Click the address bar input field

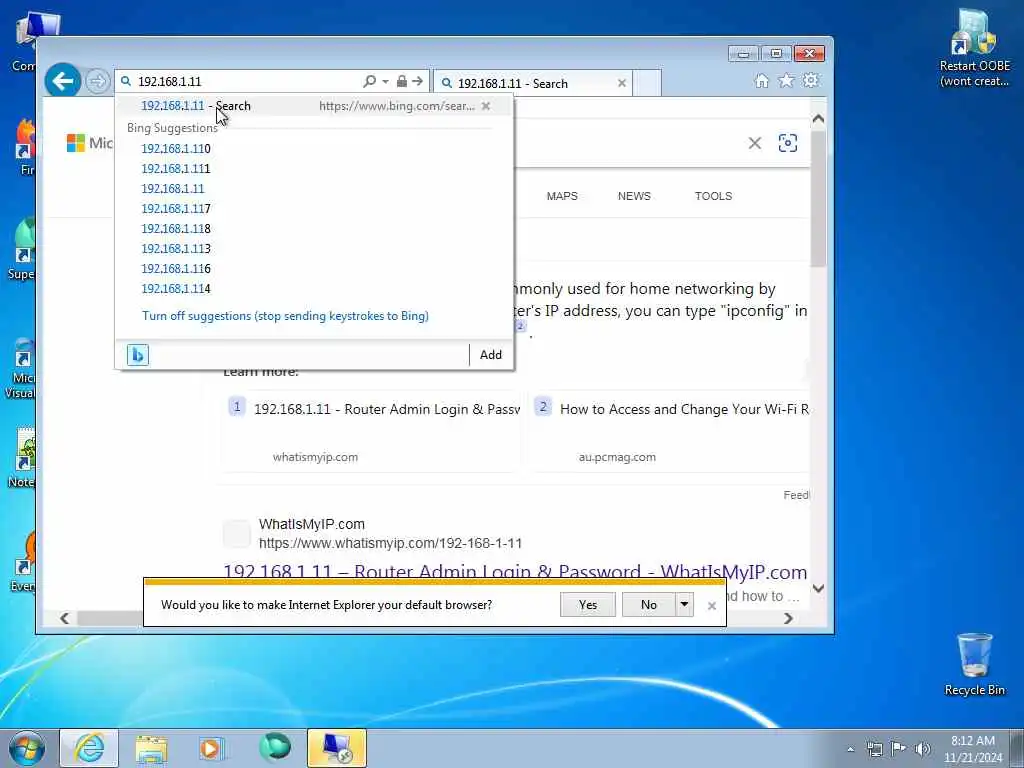click(x=248, y=82)
